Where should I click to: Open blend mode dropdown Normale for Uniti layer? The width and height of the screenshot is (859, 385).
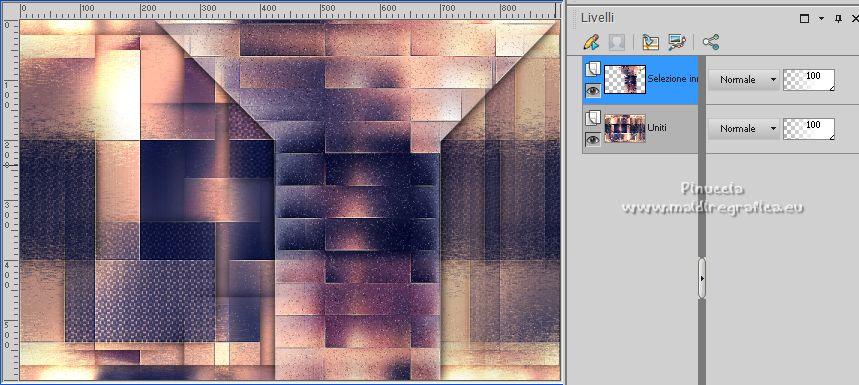coord(743,129)
